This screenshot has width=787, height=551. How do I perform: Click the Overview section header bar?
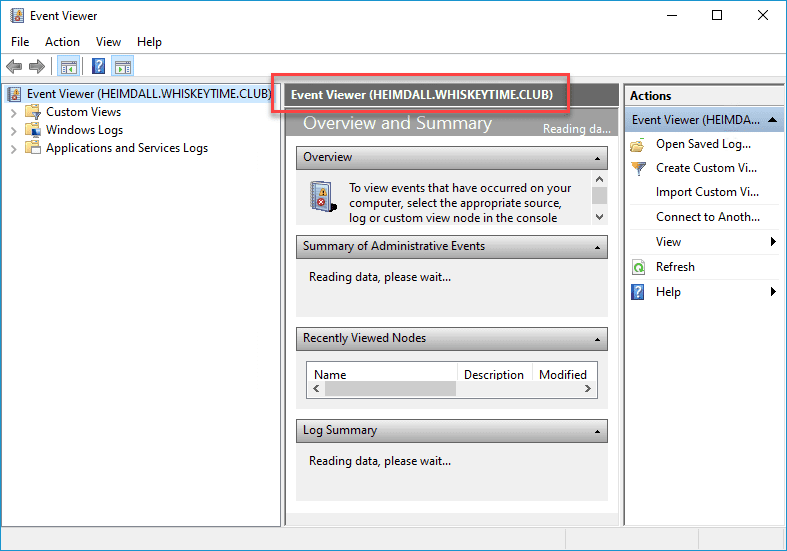point(452,158)
